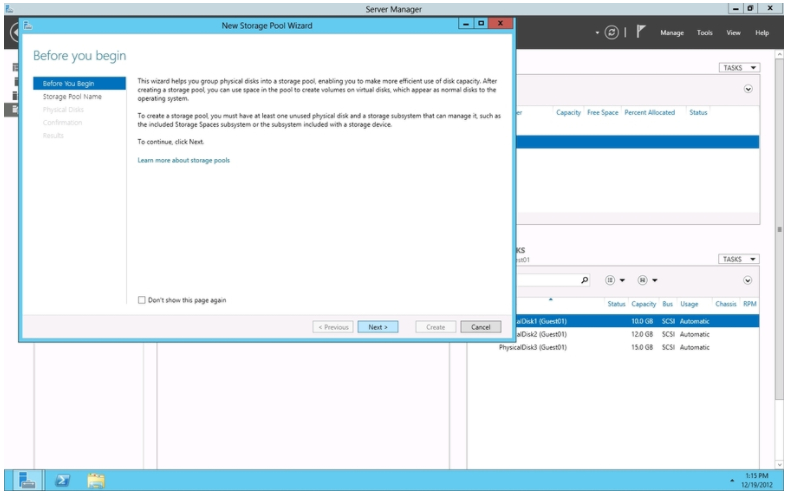Sort physical disks by the Chassis column
This screenshot has height=496, width=787.
(x=726, y=304)
